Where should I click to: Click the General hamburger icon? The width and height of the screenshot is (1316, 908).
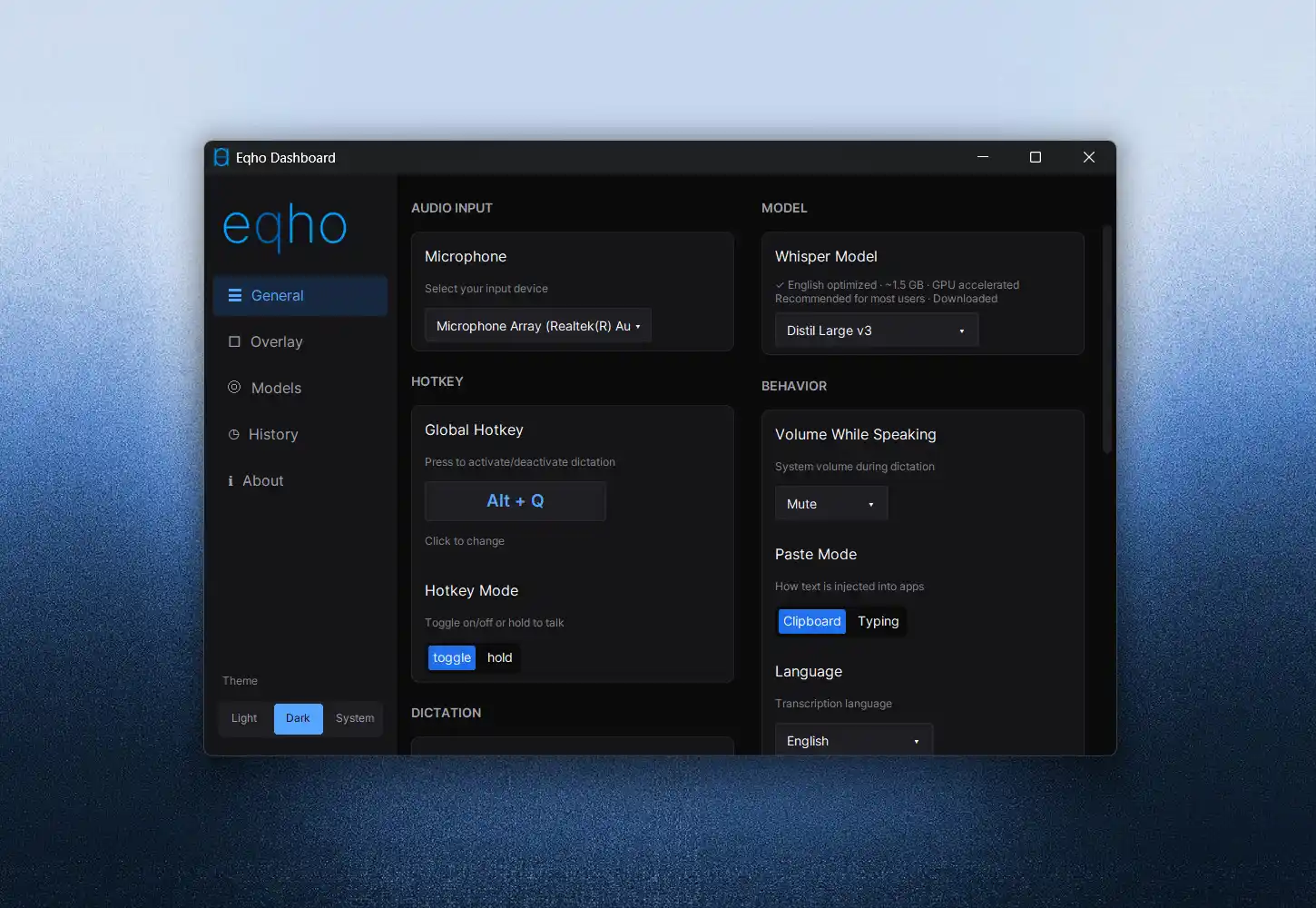click(235, 295)
